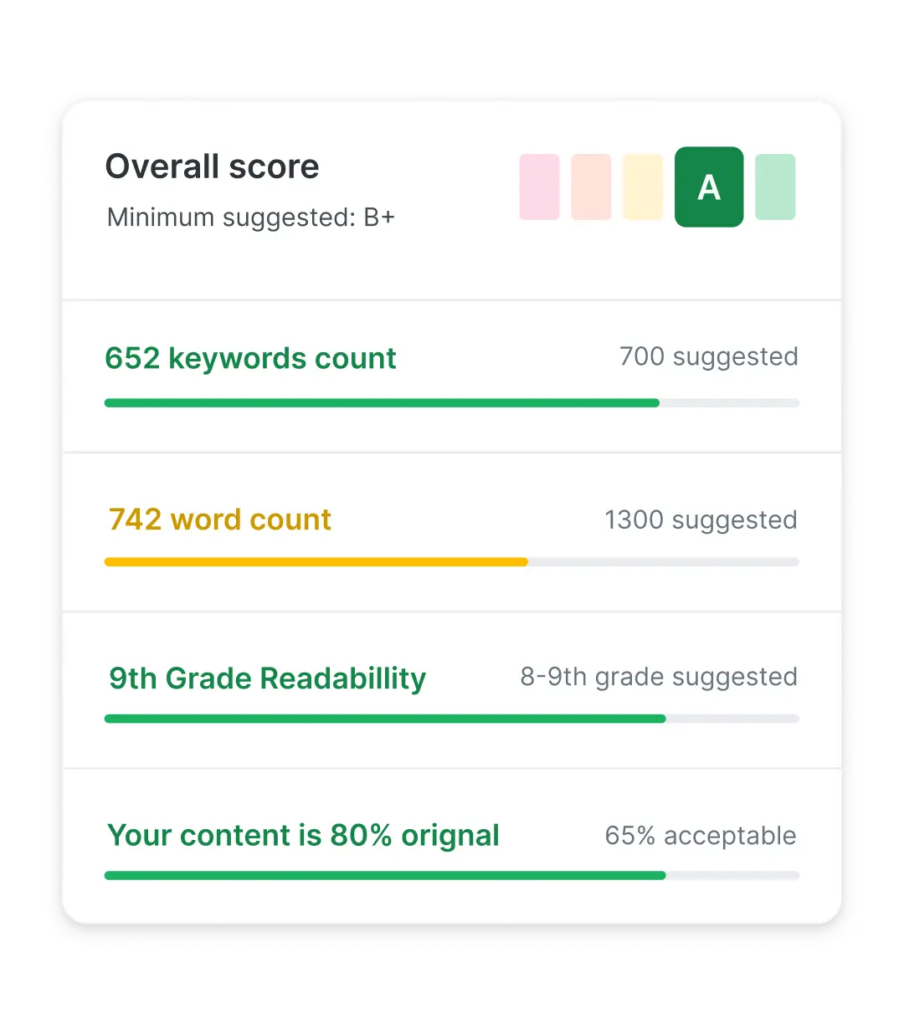The height and width of the screenshot is (1024, 904).
Task: Click the peach grade swatch
Action: click(x=591, y=187)
